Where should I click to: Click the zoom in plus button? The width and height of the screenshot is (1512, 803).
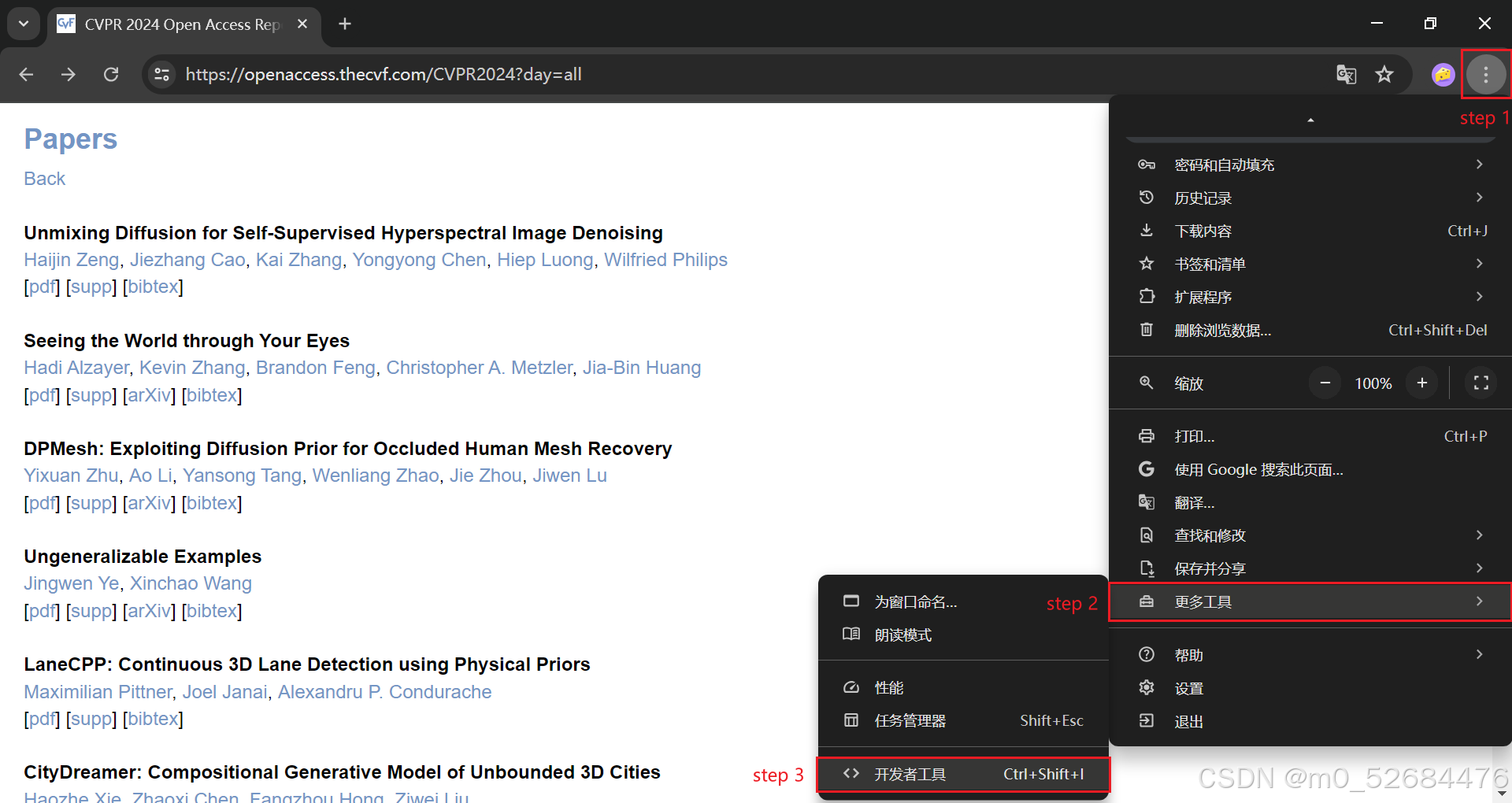pyautogui.click(x=1422, y=383)
